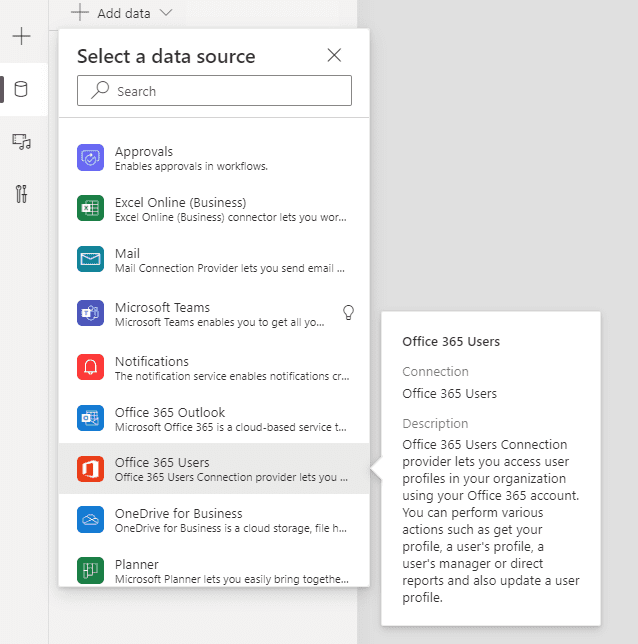Open the Data cylinder icon in sidebar
The image size is (638, 644).
pos(21,89)
